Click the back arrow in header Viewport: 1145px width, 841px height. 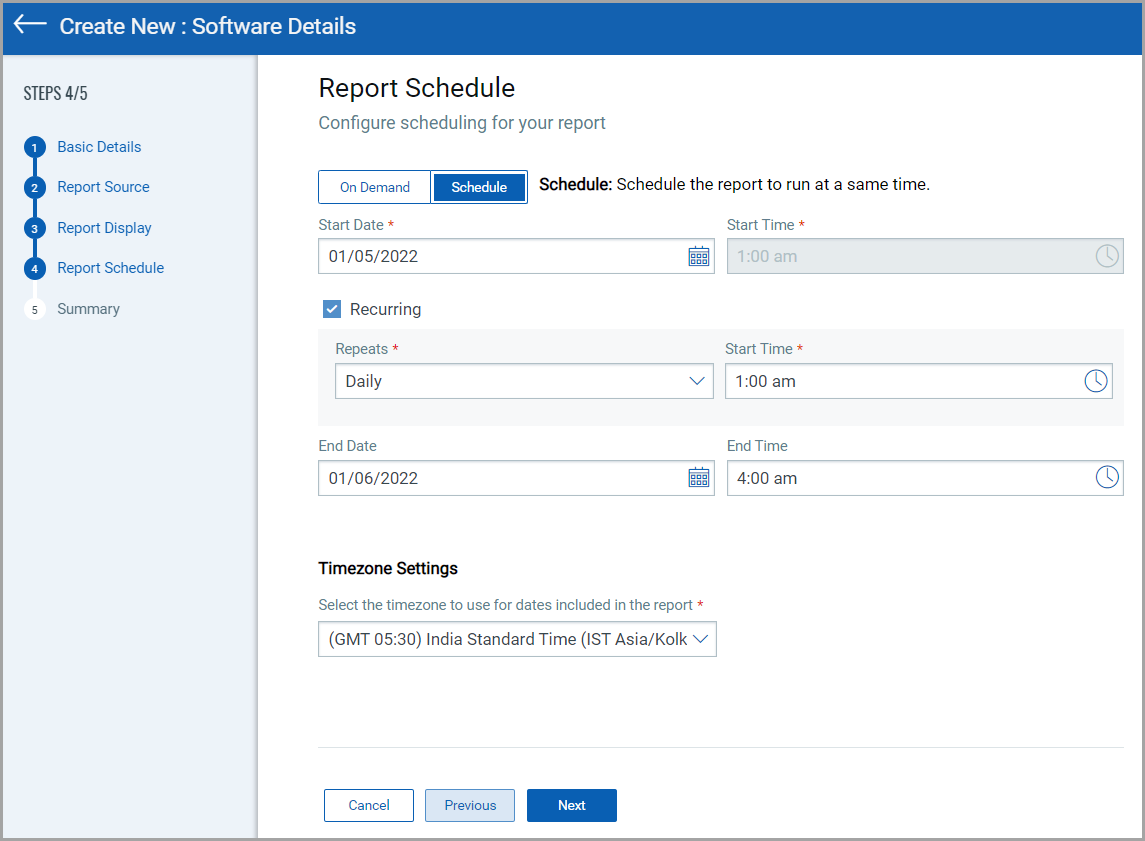pyautogui.click(x=30, y=25)
